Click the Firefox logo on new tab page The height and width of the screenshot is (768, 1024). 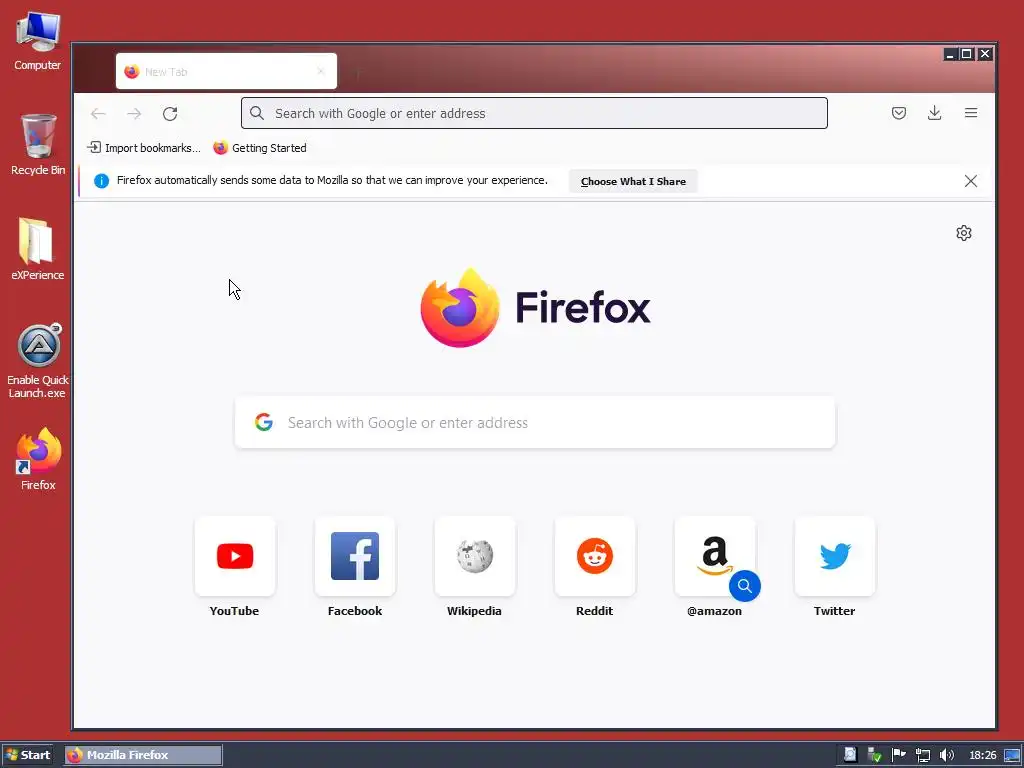[x=535, y=308]
